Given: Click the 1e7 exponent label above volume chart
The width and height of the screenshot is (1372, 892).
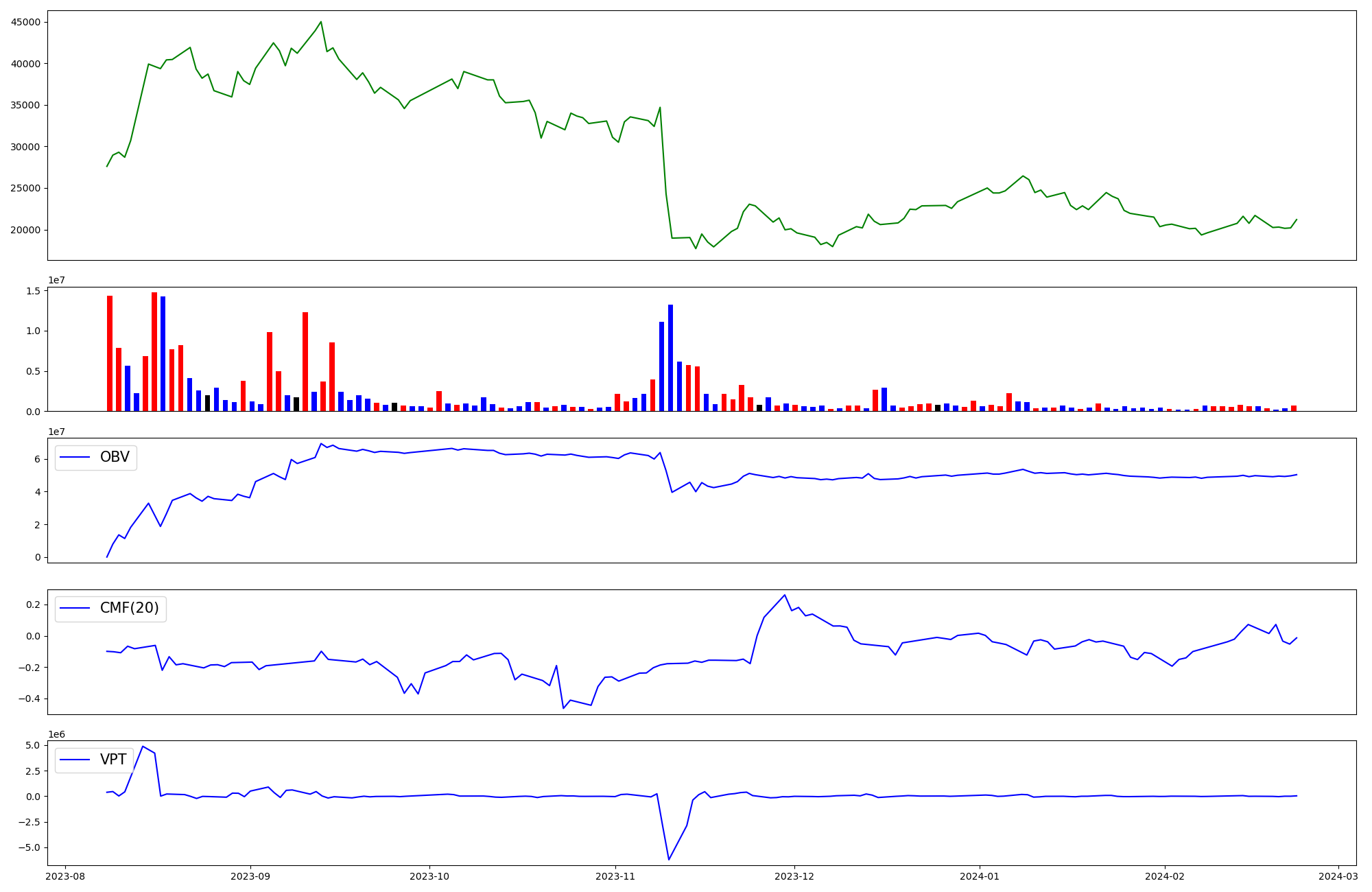Looking at the screenshot, I should [x=56, y=280].
